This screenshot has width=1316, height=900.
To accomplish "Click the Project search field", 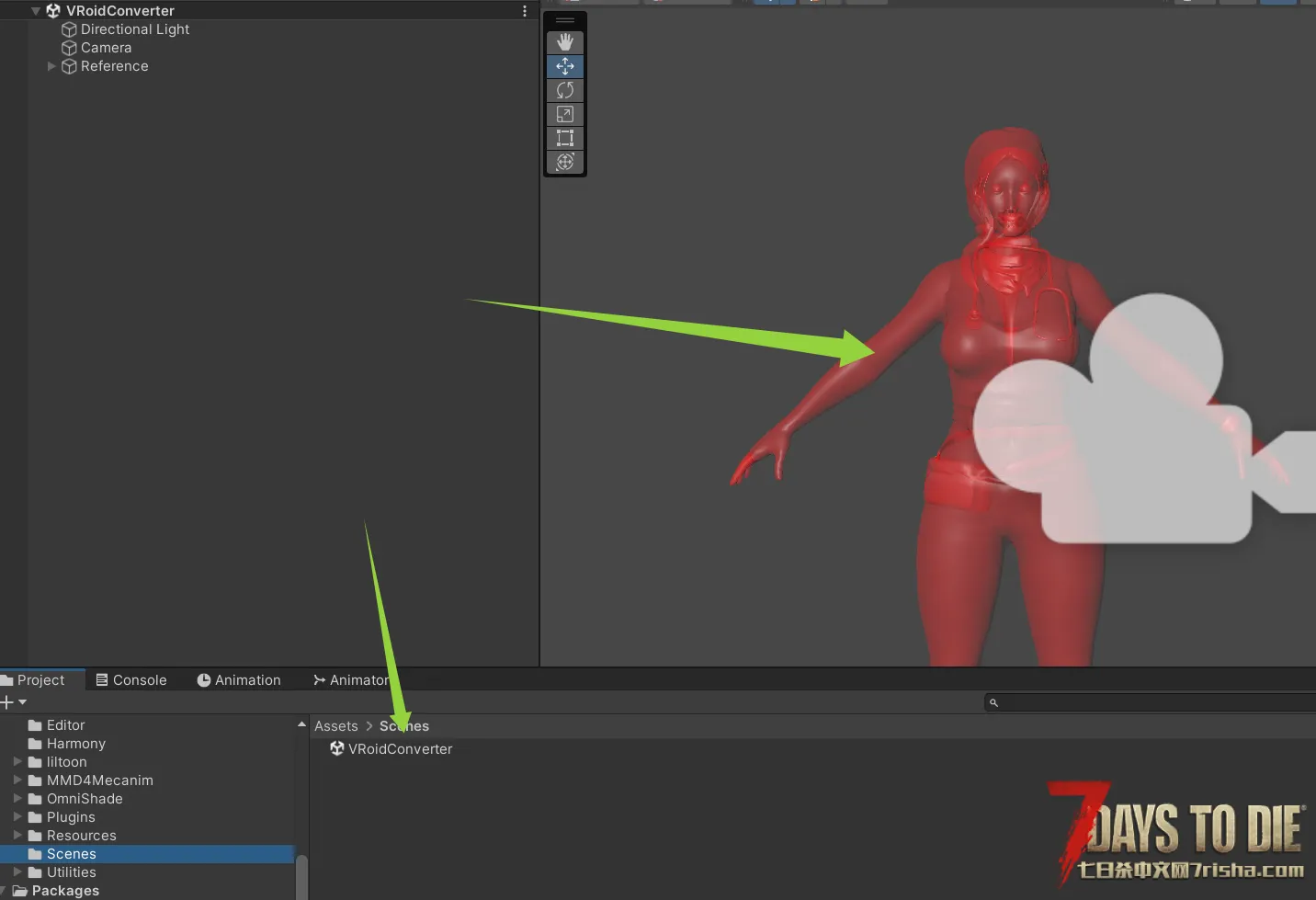I will (1152, 702).
